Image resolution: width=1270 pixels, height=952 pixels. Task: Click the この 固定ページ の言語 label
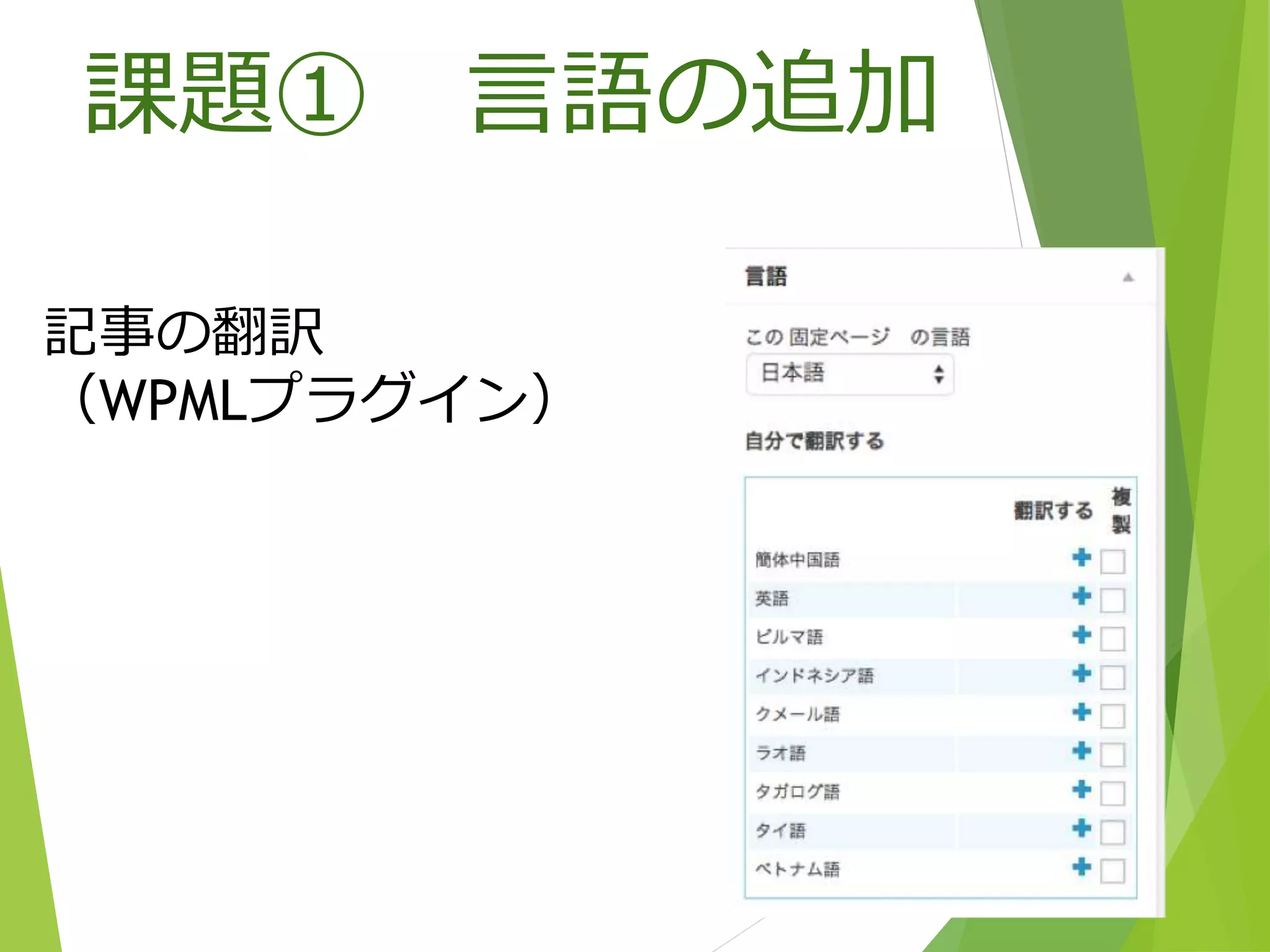(x=858, y=337)
